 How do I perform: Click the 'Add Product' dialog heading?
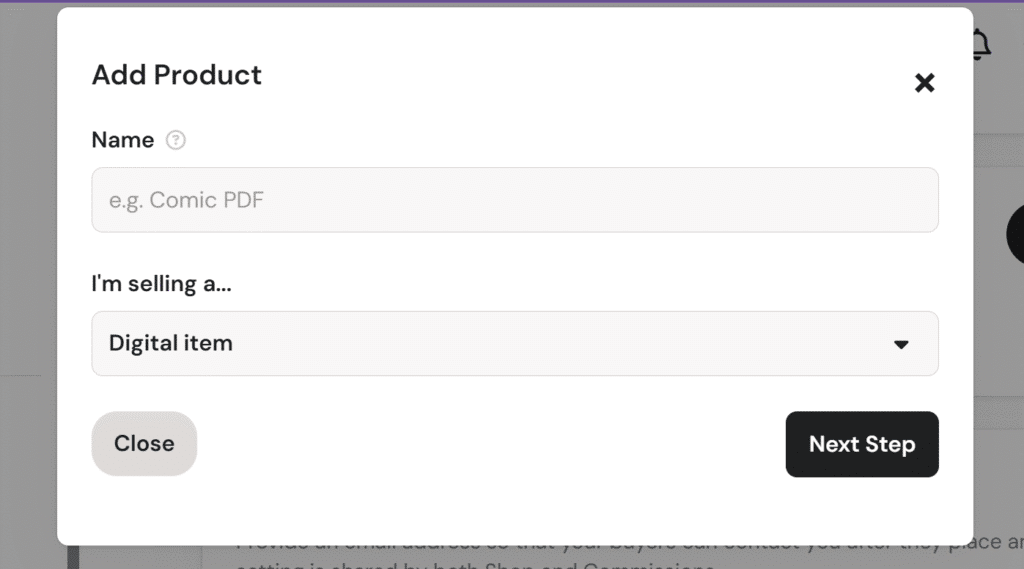[x=176, y=75]
